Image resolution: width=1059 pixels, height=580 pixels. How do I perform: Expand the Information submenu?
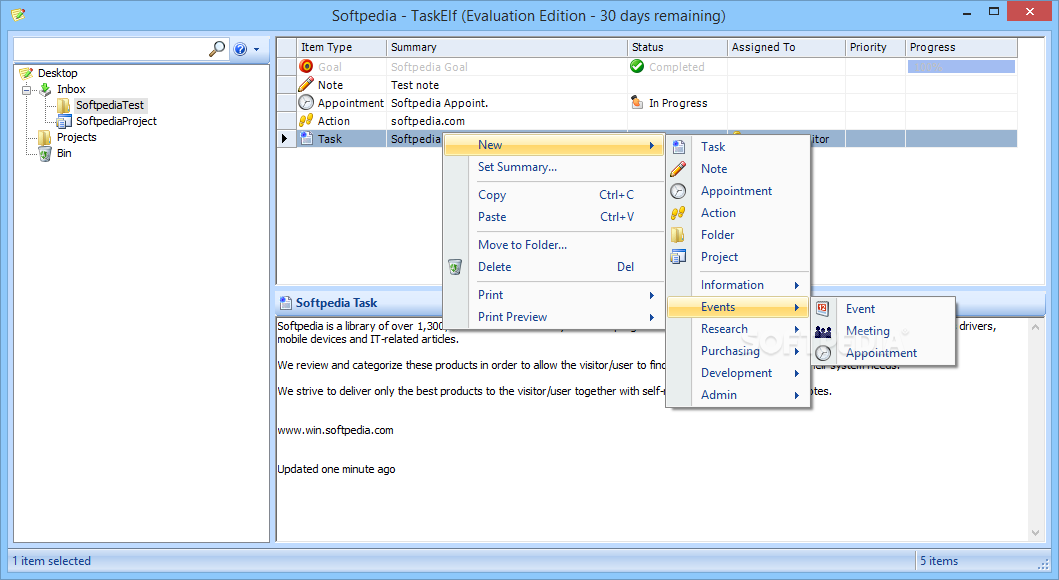coord(738,285)
